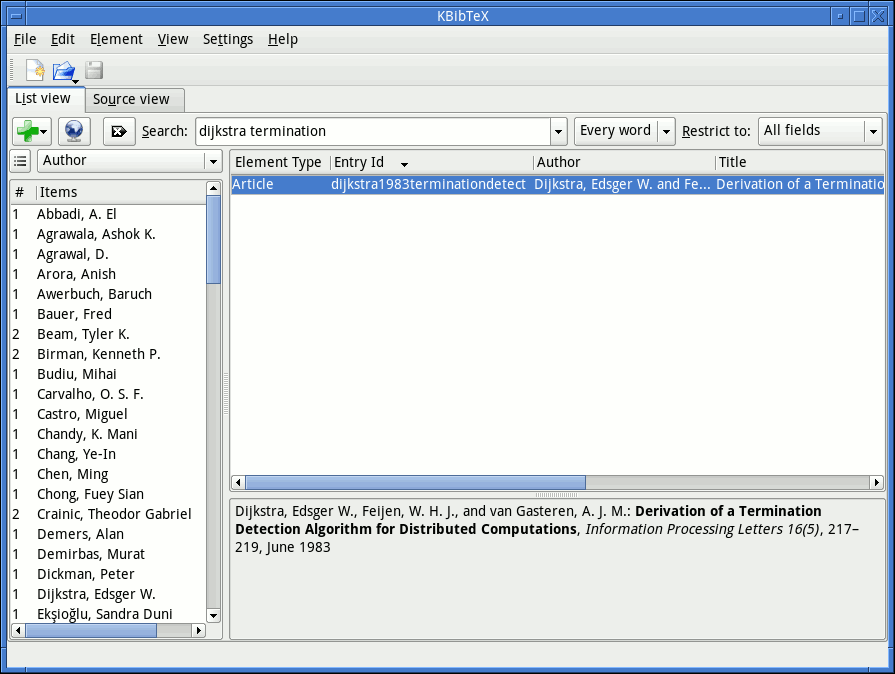Click left arrow of author list horizontal scrollbar
Screen dimensions: 895x674
pos(18,630)
